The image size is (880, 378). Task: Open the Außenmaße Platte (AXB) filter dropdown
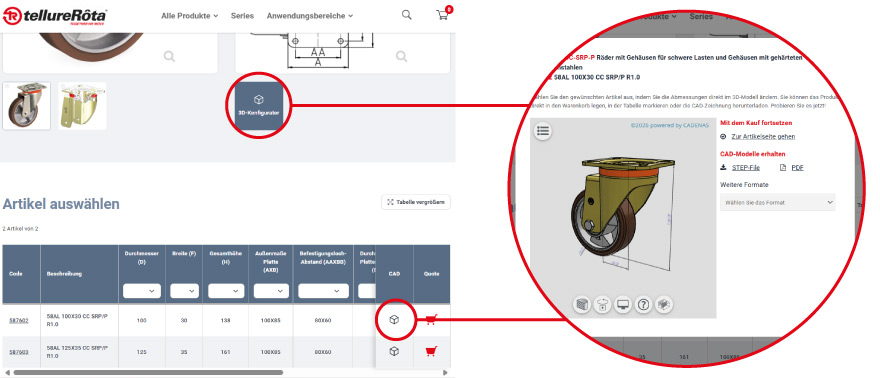pyautogui.click(x=272, y=291)
